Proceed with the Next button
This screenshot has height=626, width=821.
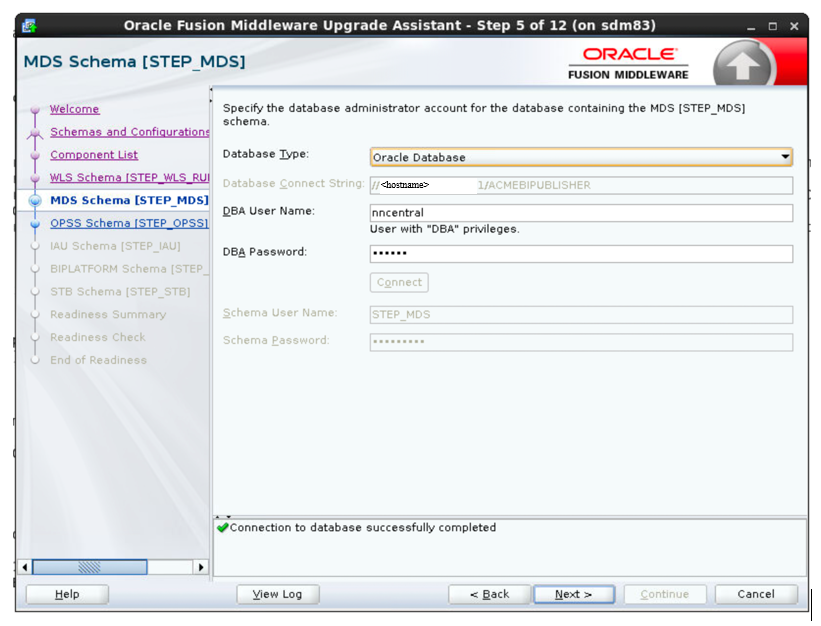(574, 594)
